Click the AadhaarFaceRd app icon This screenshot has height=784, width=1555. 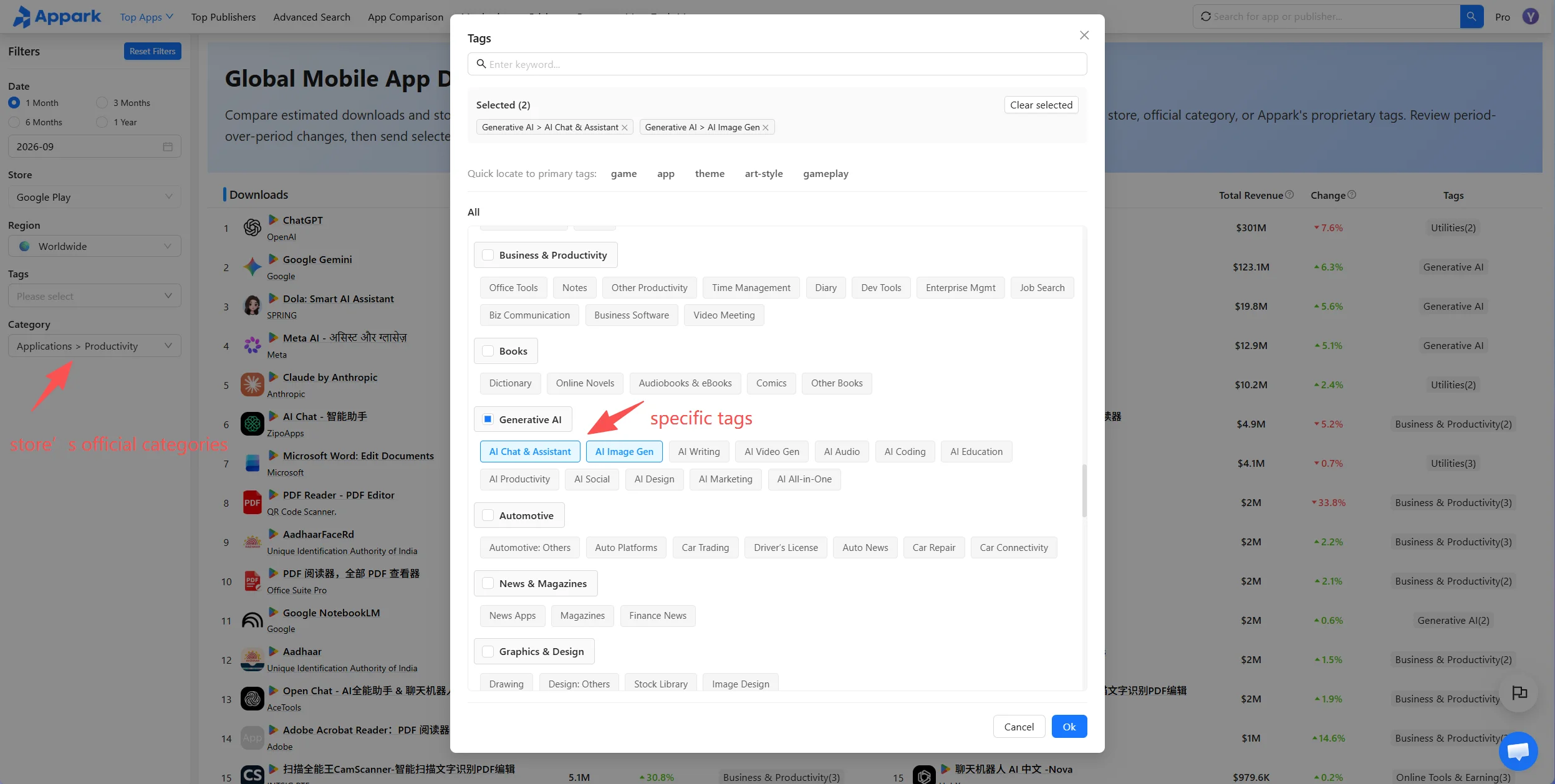tap(253, 542)
